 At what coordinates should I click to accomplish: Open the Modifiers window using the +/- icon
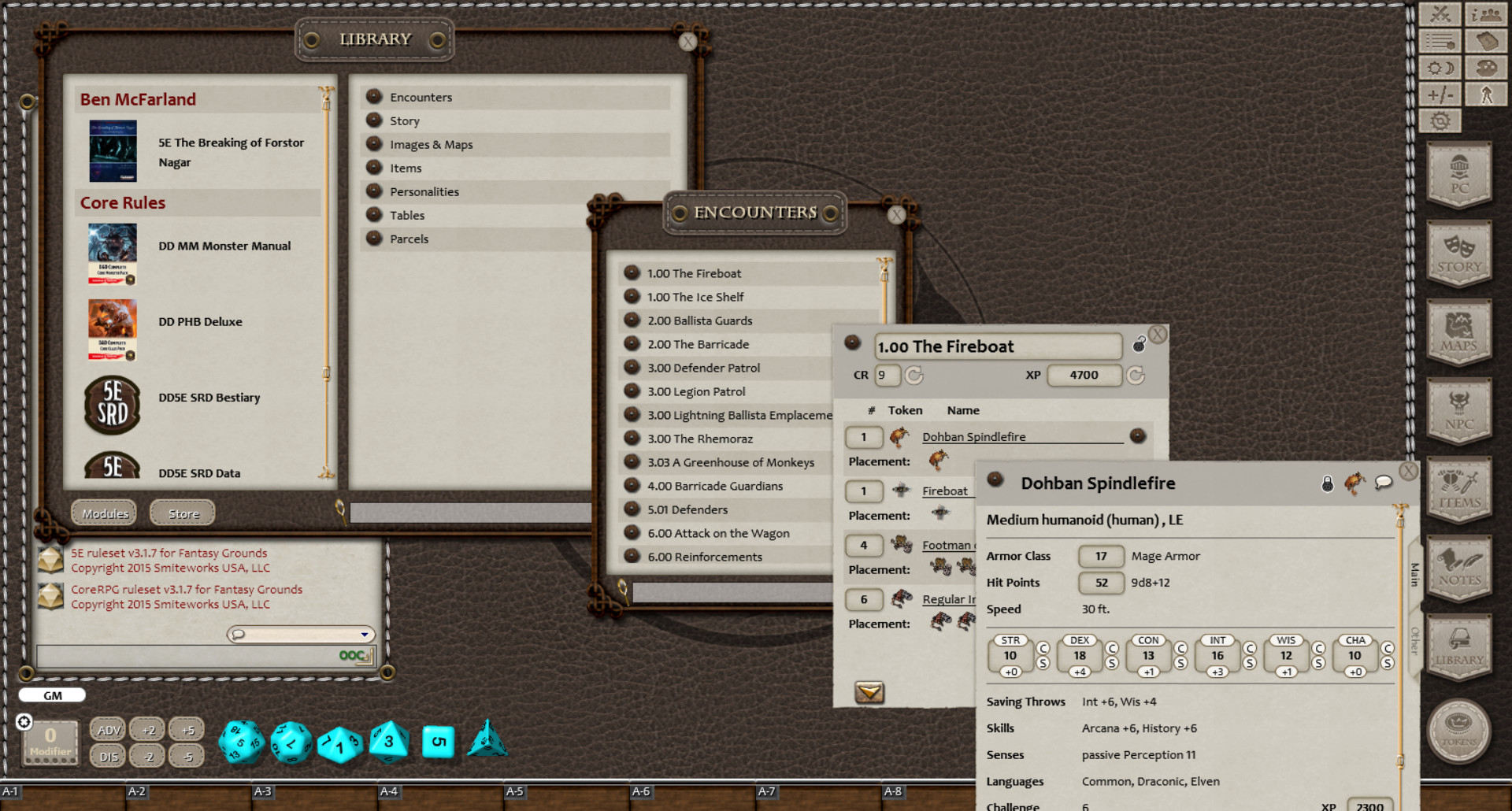(x=1440, y=94)
